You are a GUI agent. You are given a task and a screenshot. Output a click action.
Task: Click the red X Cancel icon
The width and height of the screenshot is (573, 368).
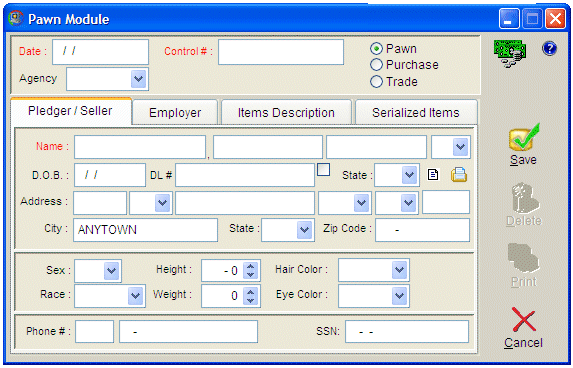point(523,319)
